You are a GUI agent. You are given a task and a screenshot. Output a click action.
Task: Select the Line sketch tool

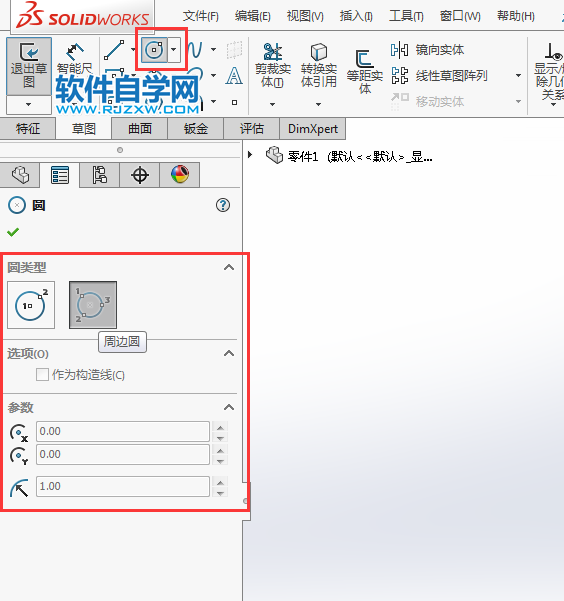point(114,50)
